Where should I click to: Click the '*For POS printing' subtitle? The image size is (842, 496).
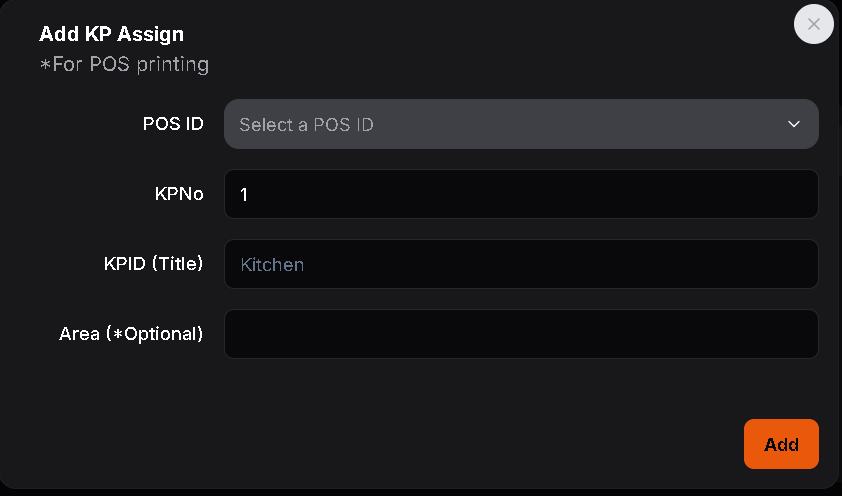124,65
